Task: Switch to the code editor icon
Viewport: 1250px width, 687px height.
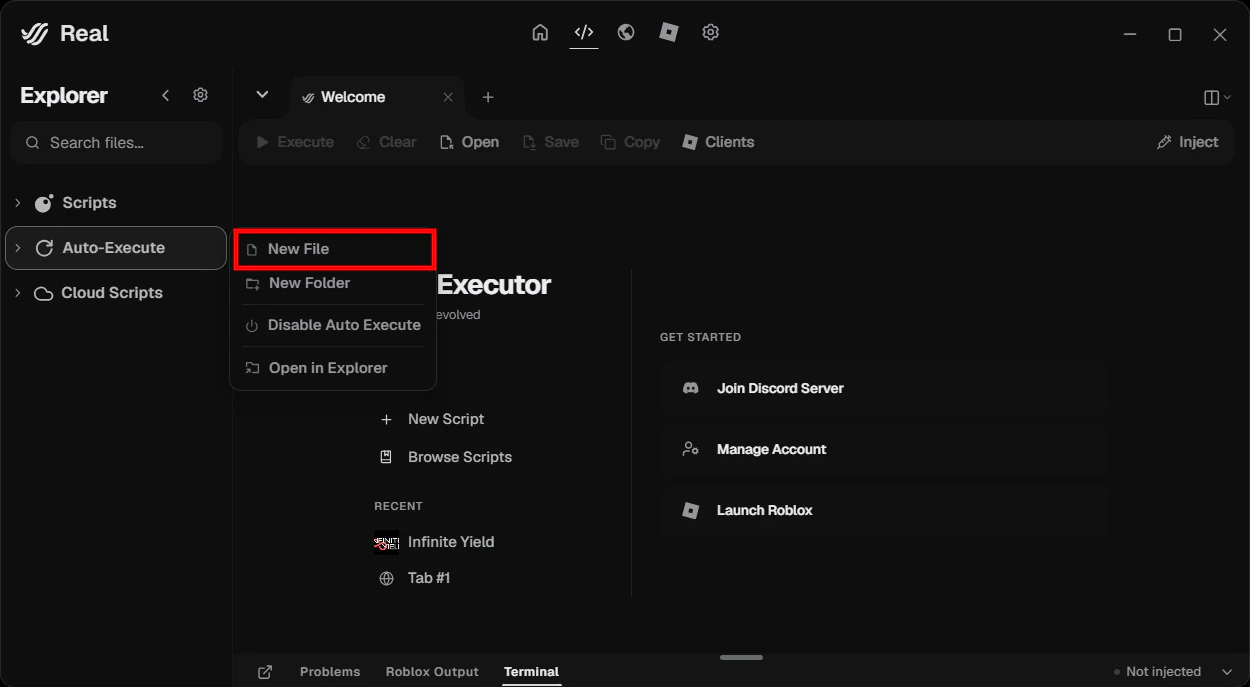Action: 584,32
